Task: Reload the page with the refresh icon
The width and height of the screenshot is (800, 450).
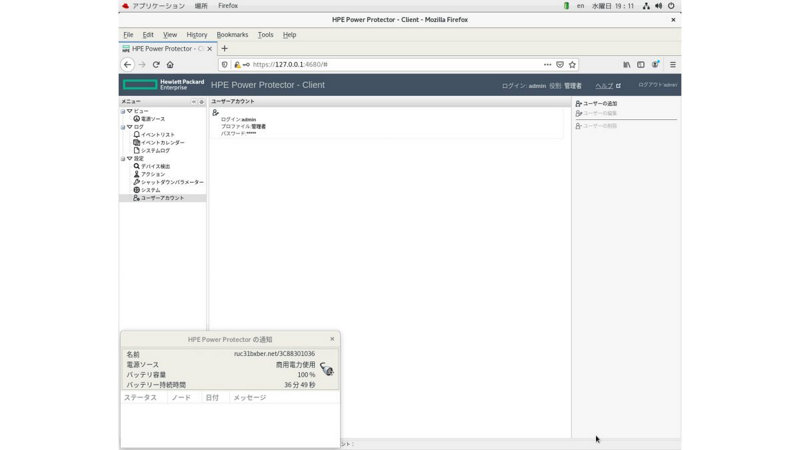Action: pyautogui.click(x=156, y=64)
